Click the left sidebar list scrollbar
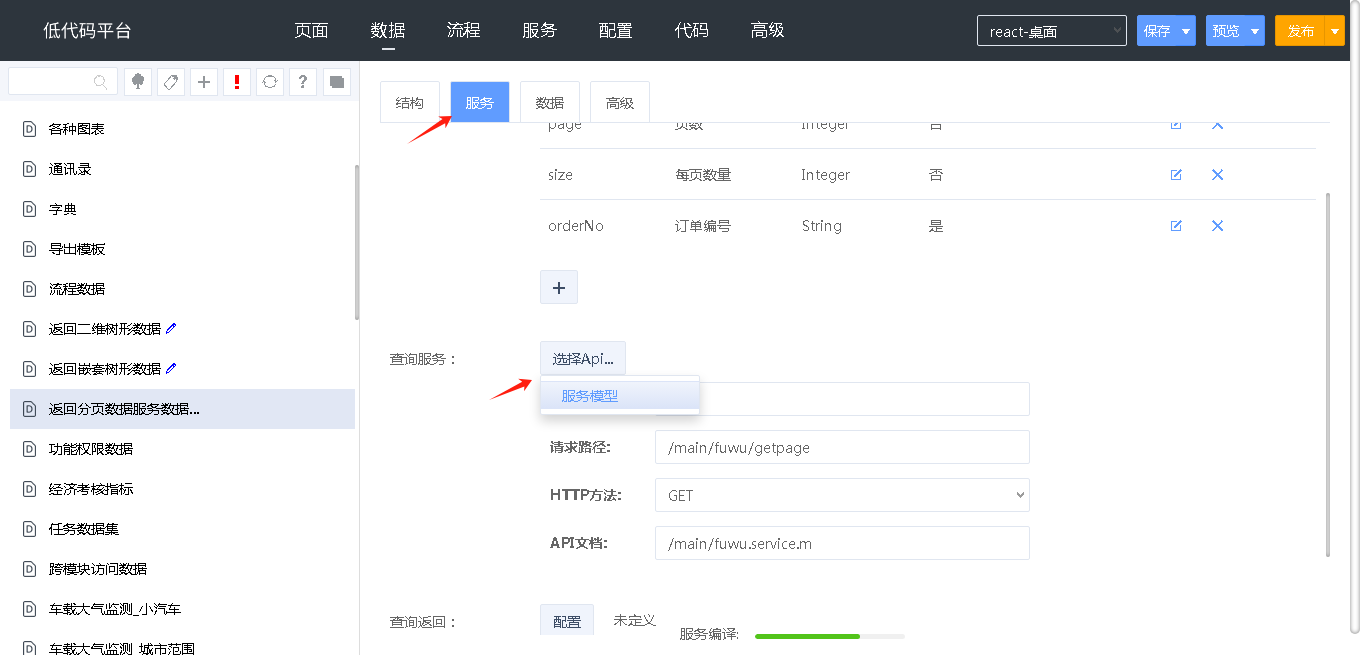 click(x=357, y=242)
